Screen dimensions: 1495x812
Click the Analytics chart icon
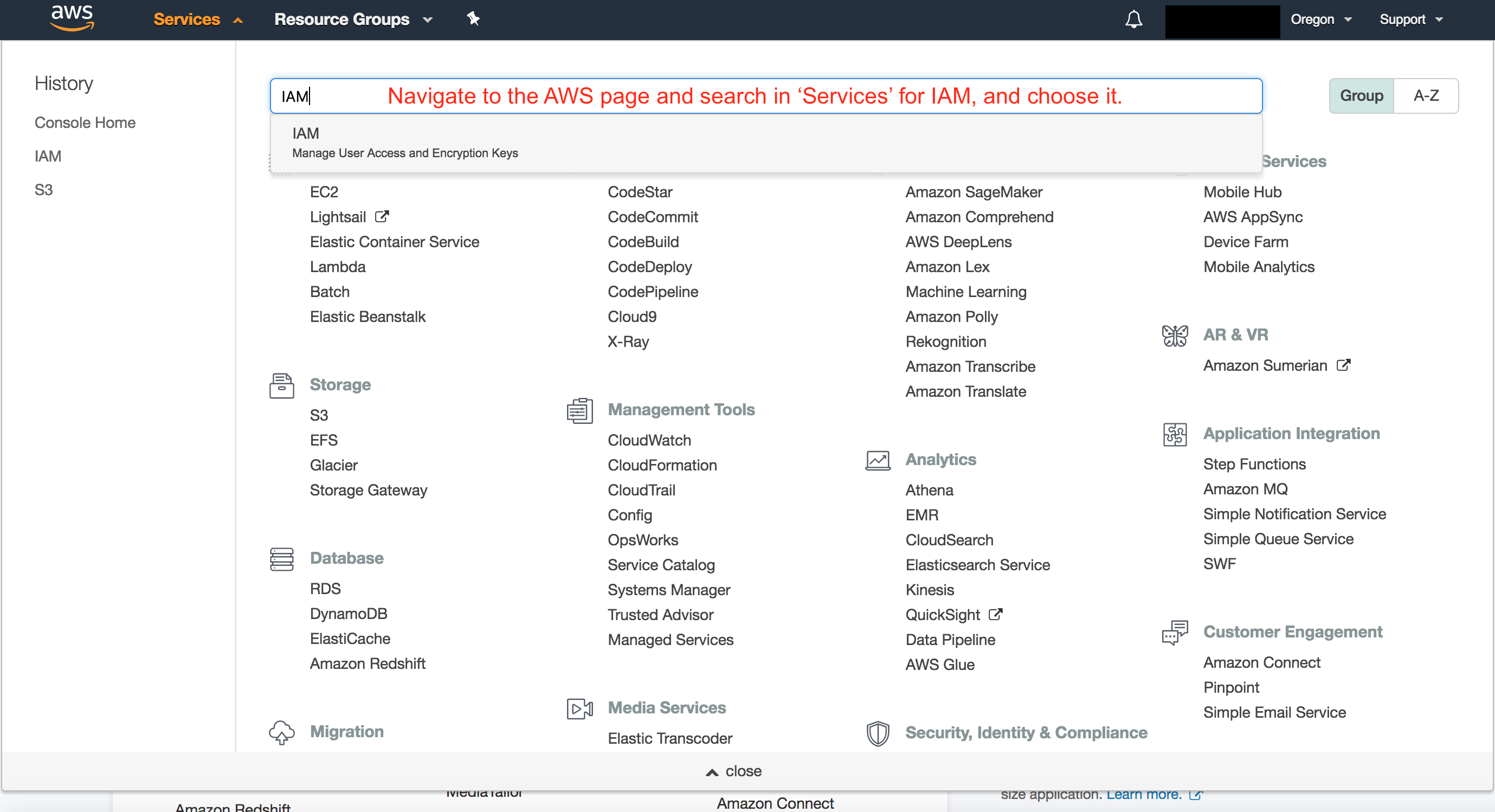[x=878, y=460]
